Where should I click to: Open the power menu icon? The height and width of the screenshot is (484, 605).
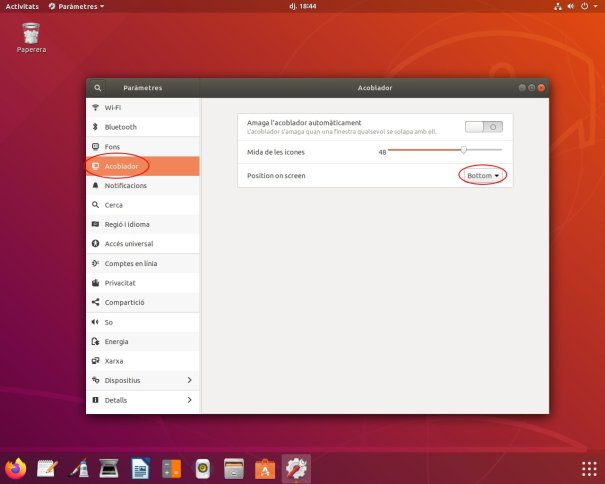pos(585,6)
